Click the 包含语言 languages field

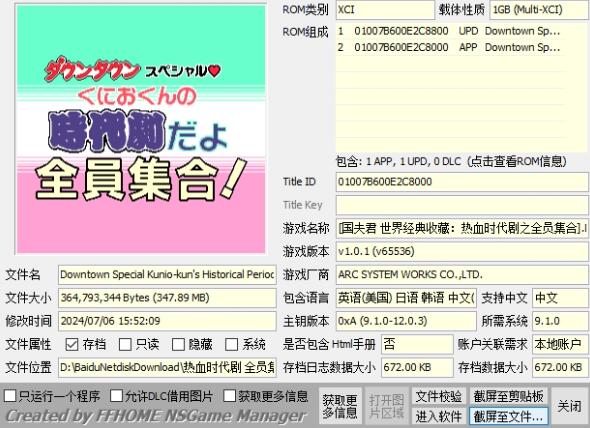(x=406, y=298)
